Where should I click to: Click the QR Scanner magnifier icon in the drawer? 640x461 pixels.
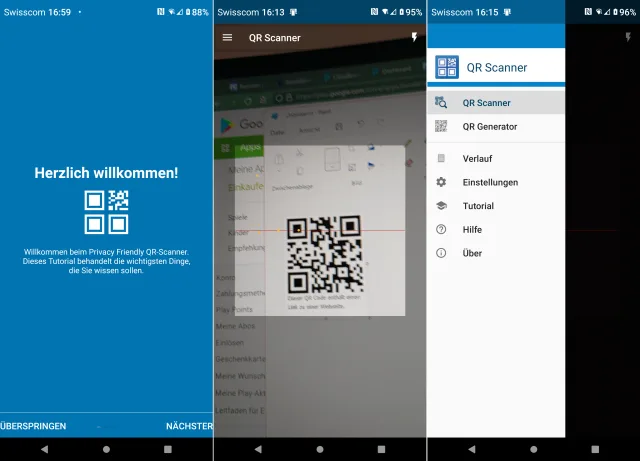[441, 102]
